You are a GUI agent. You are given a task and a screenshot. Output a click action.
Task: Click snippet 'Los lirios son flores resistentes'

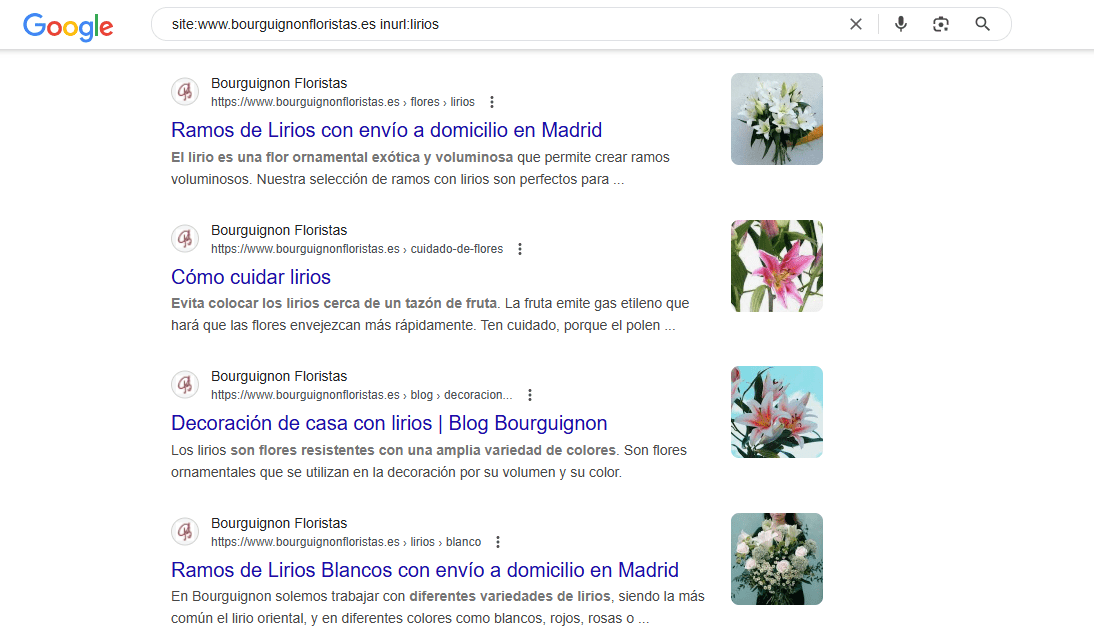point(429,461)
